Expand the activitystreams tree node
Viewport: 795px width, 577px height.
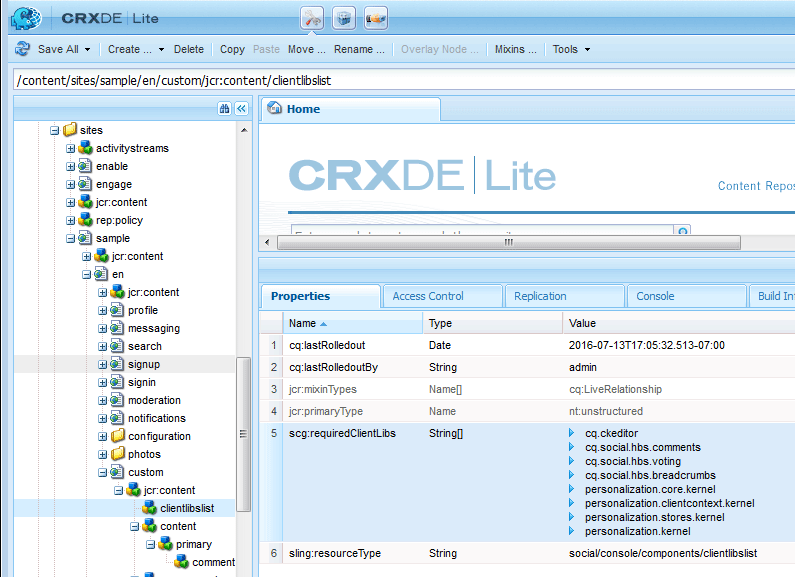click(x=70, y=149)
